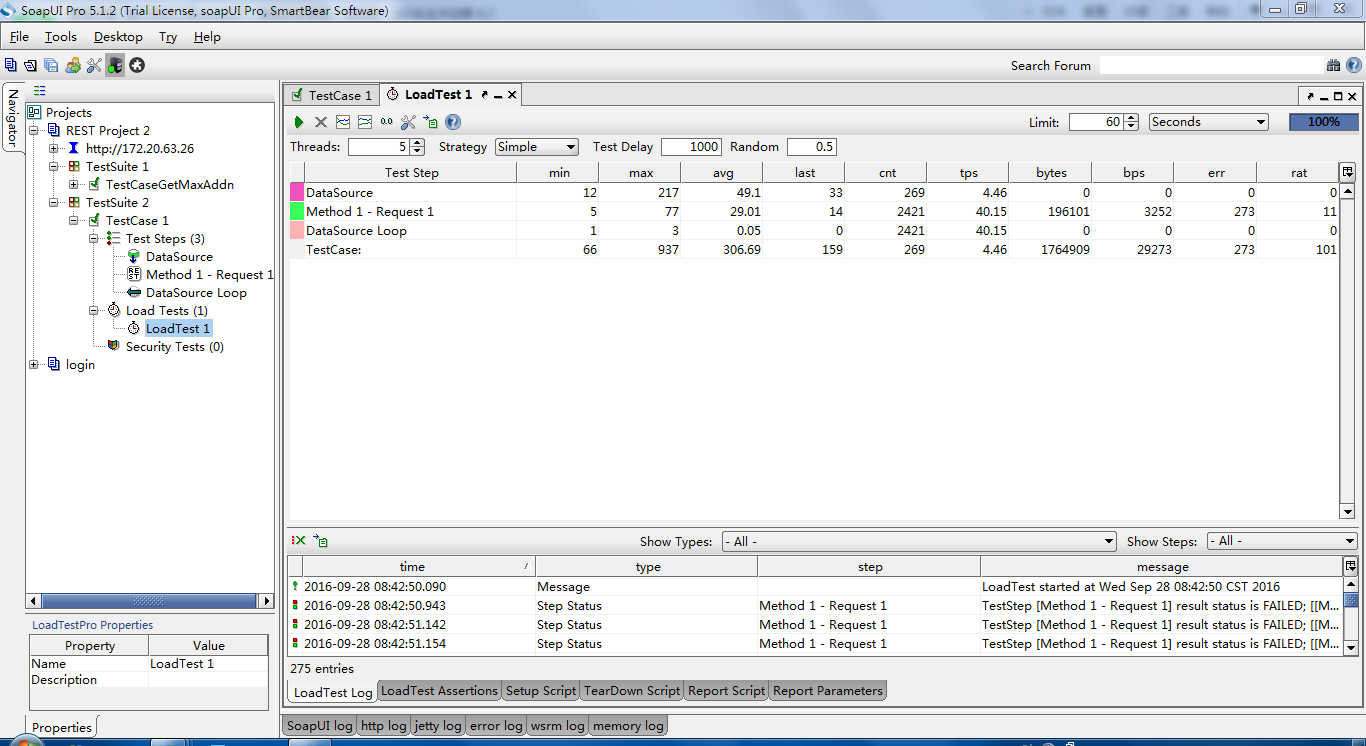Screen dimensions: 1366x746
Task: Open the community forum people icon
Action: coord(73,65)
